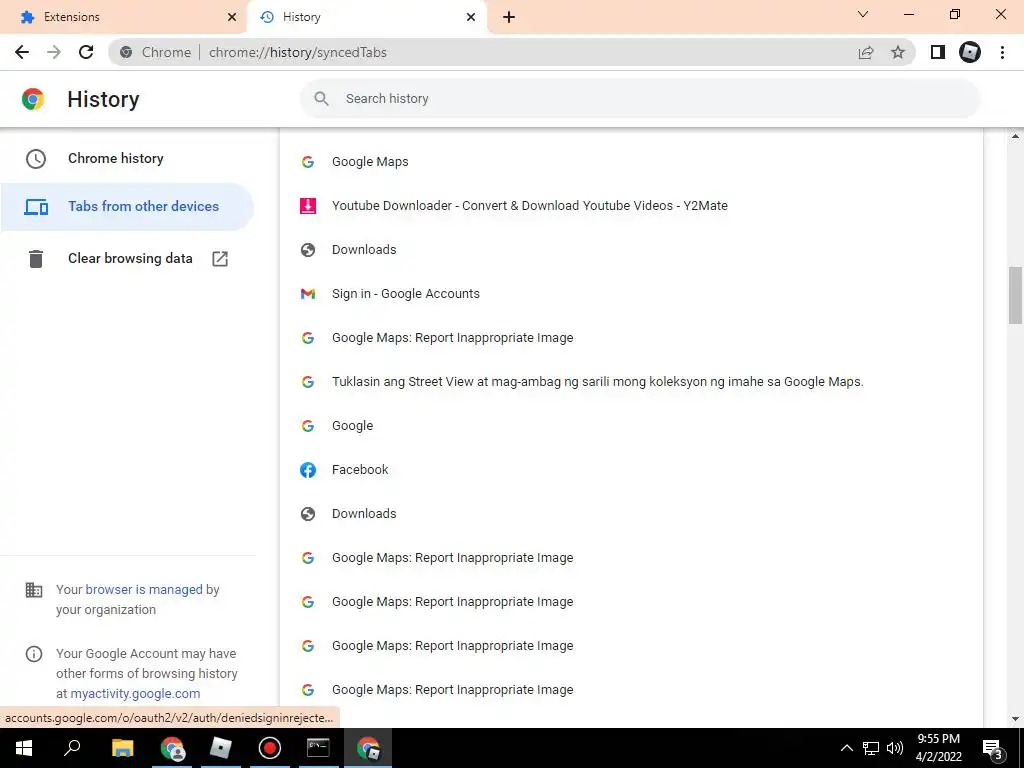Open Windows taskbar search

tap(72, 748)
